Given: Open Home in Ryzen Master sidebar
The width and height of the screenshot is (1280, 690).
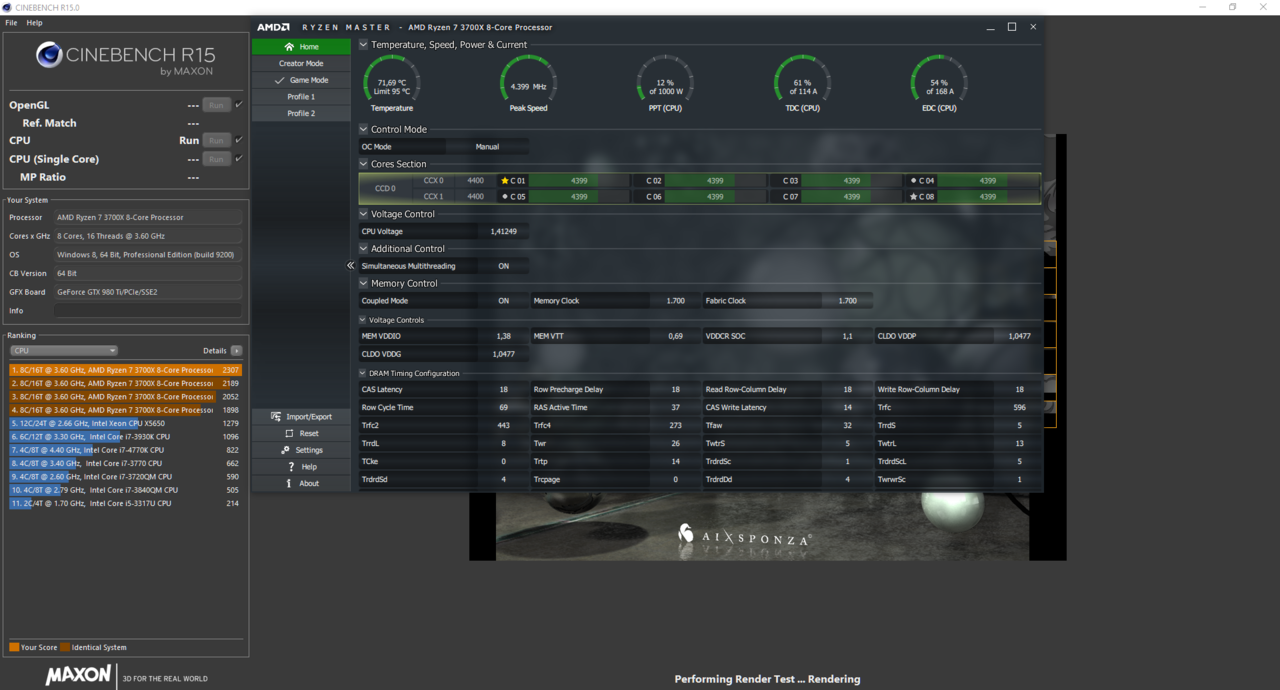Looking at the screenshot, I should [x=301, y=47].
